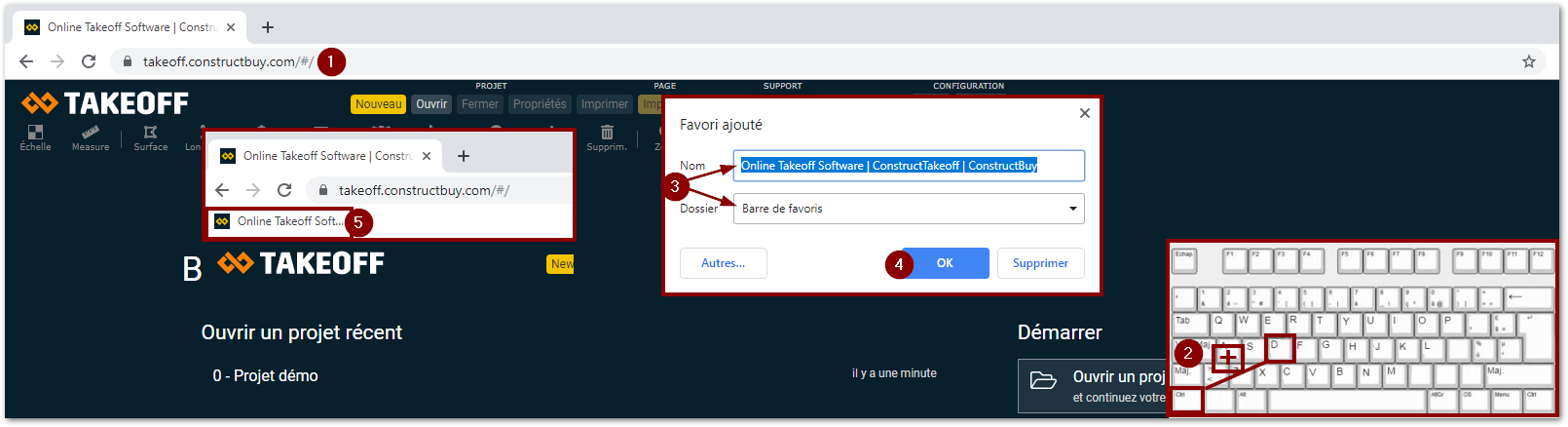Screen dimensions: 1568x427
Task: Open recent project '0 - Projet démo'
Action: coord(266,376)
